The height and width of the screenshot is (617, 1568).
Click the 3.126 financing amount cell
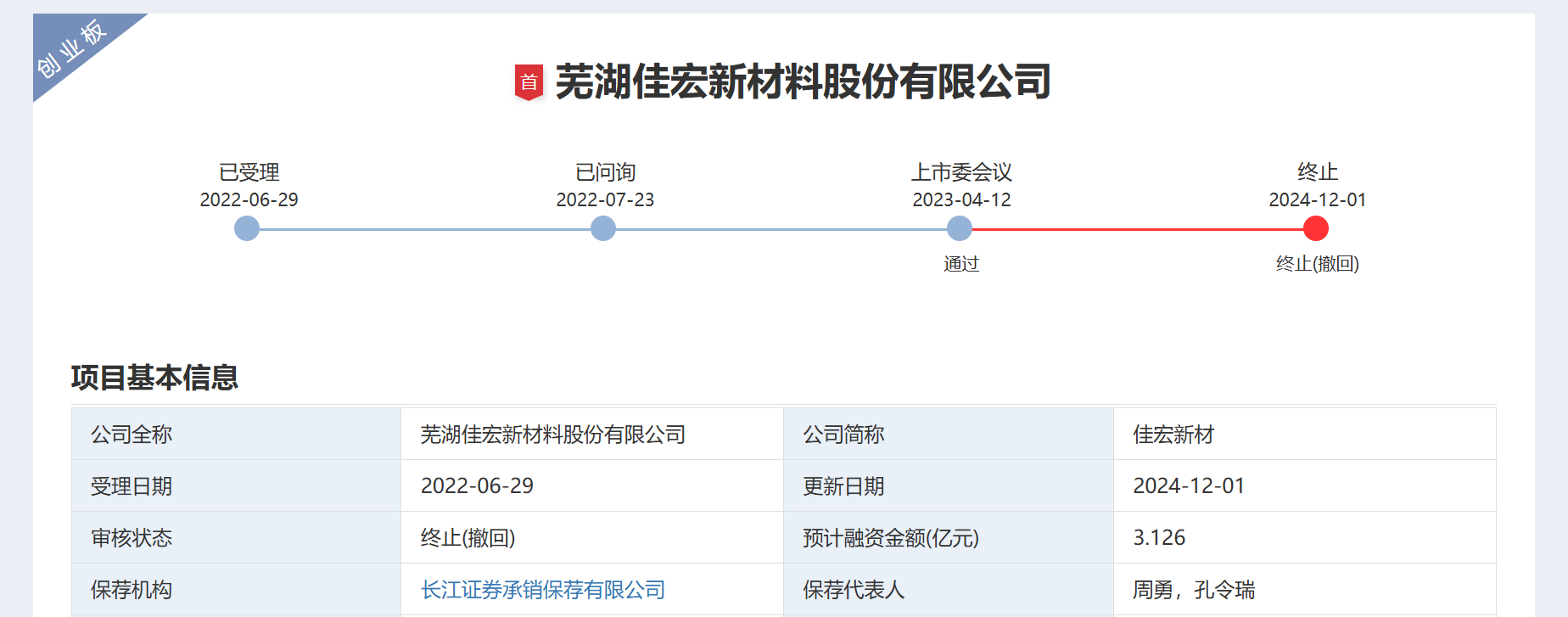[1159, 538]
